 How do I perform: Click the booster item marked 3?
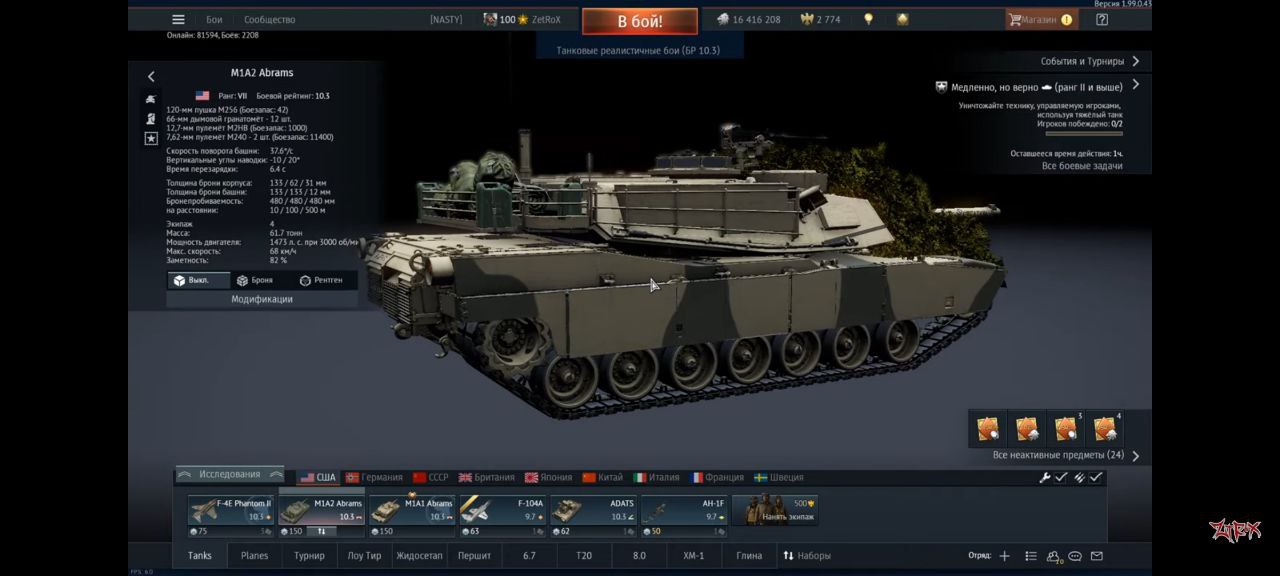1066,428
